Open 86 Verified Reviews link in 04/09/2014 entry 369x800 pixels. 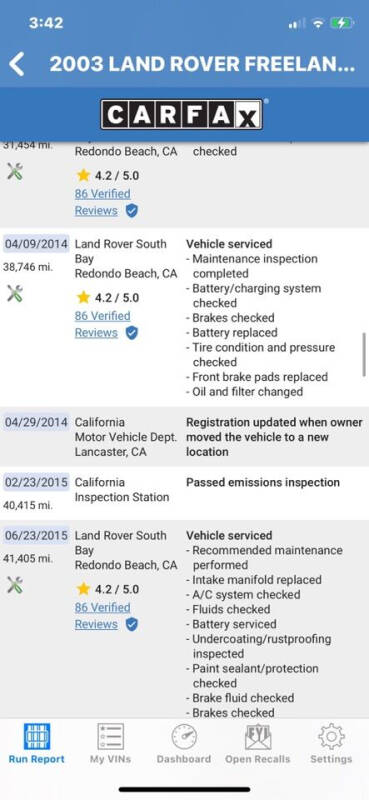[103, 324]
